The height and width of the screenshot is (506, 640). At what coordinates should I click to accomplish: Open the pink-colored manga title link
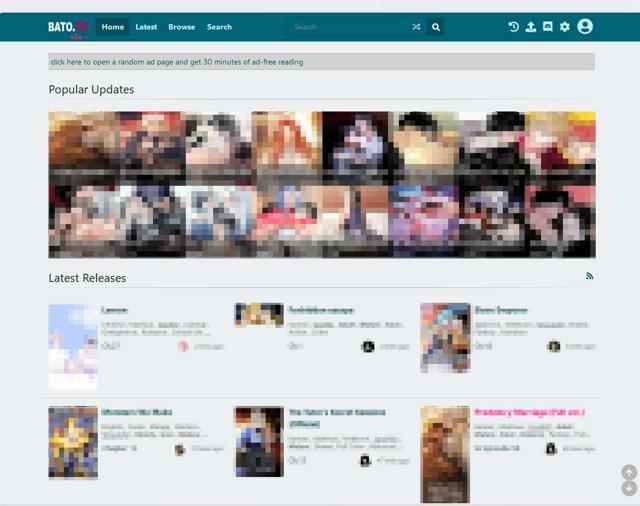[x=529, y=412]
